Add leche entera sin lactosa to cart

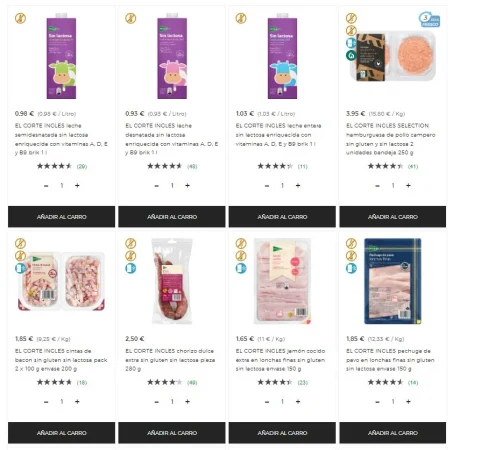tap(282, 217)
